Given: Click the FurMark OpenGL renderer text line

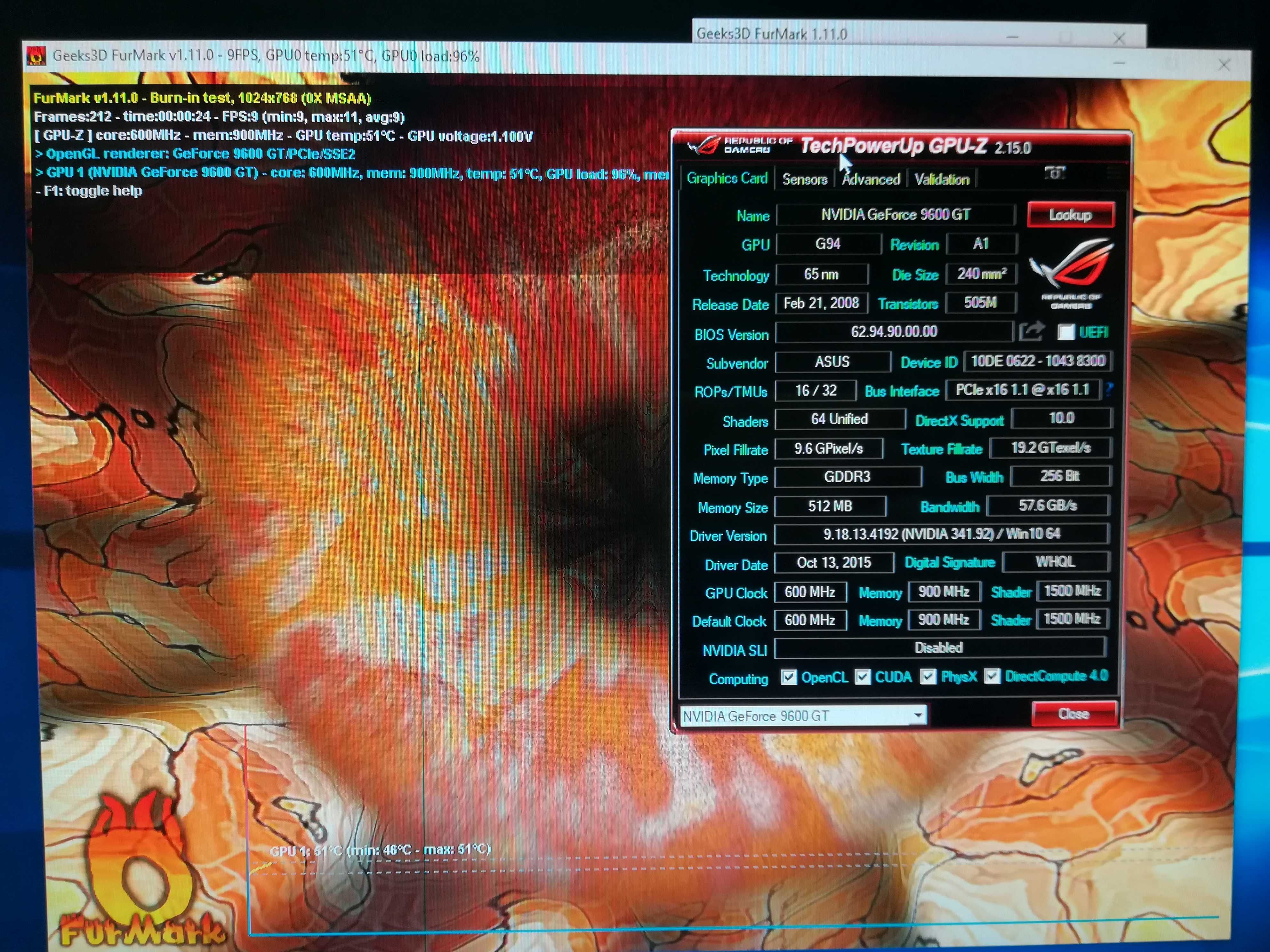Looking at the screenshot, I should pyautogui.click(x=195, y=154).
